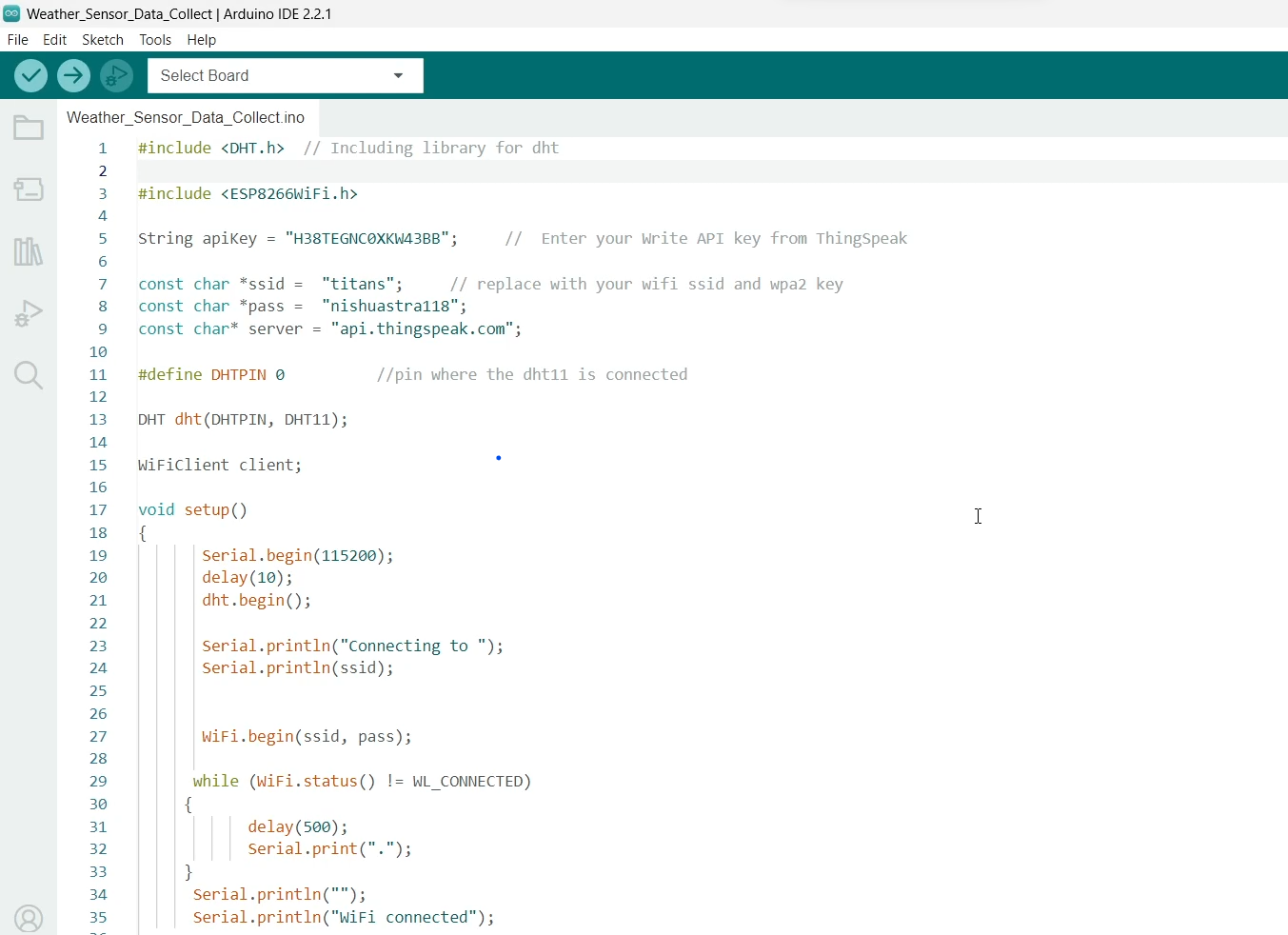Click the "dht.begin();" statement
The image size is (1288, 935).
[257, 601]
